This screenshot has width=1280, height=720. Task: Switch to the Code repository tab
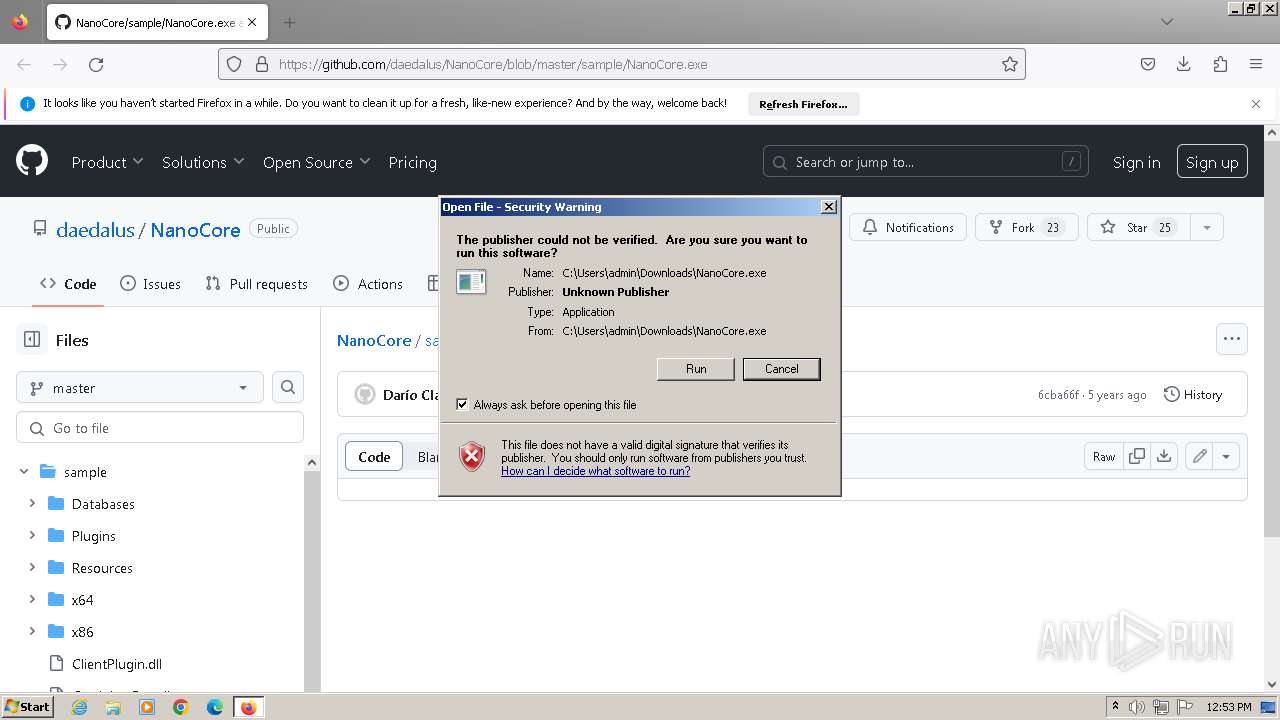tap(68, 284)
